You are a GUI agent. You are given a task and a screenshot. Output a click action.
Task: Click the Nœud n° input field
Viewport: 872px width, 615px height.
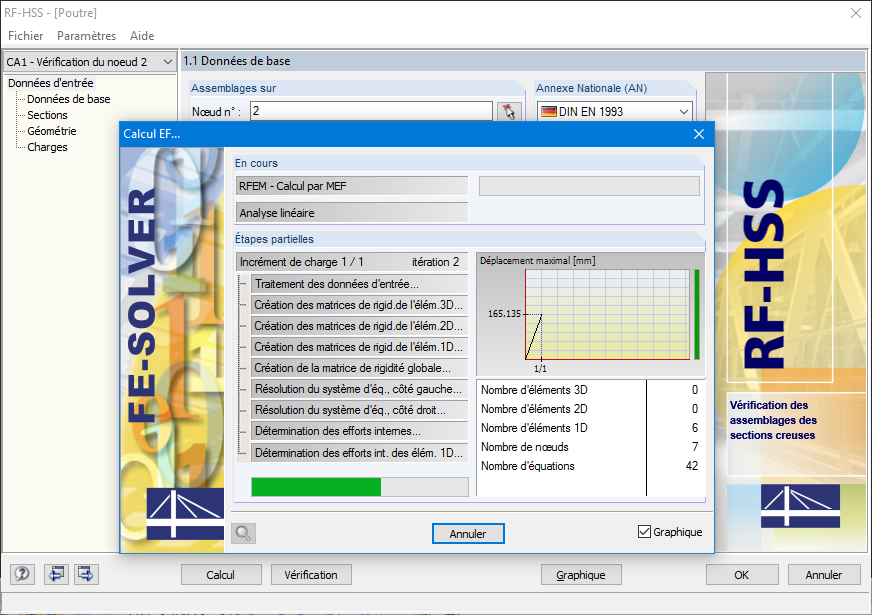coord(371,111)
